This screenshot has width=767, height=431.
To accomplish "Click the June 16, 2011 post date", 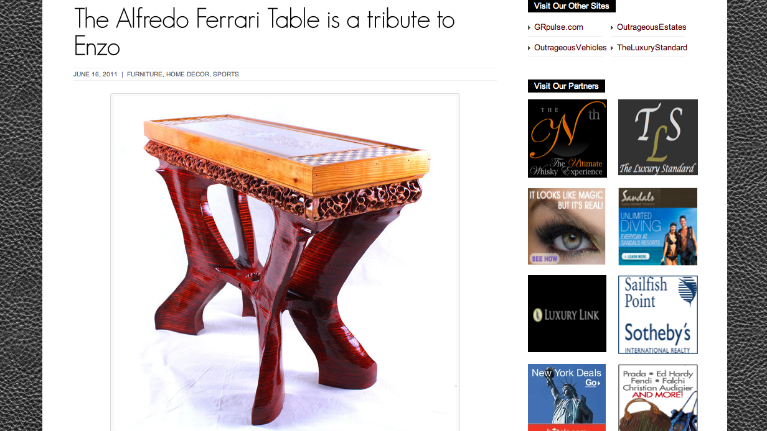I will [95, 74].
